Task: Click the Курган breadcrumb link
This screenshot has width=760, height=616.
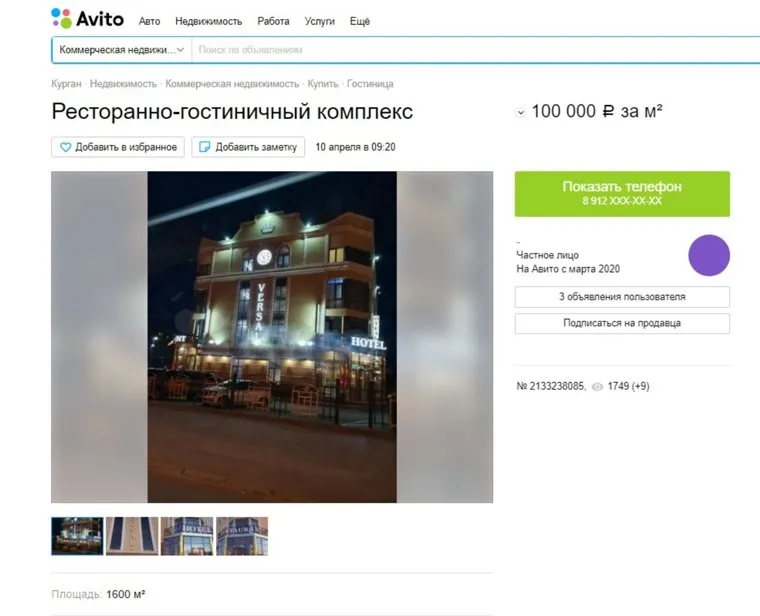Action: pos(66,84)
